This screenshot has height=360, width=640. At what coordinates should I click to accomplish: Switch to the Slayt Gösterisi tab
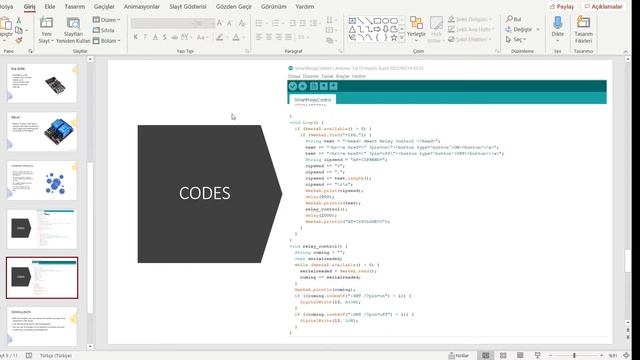188,7
